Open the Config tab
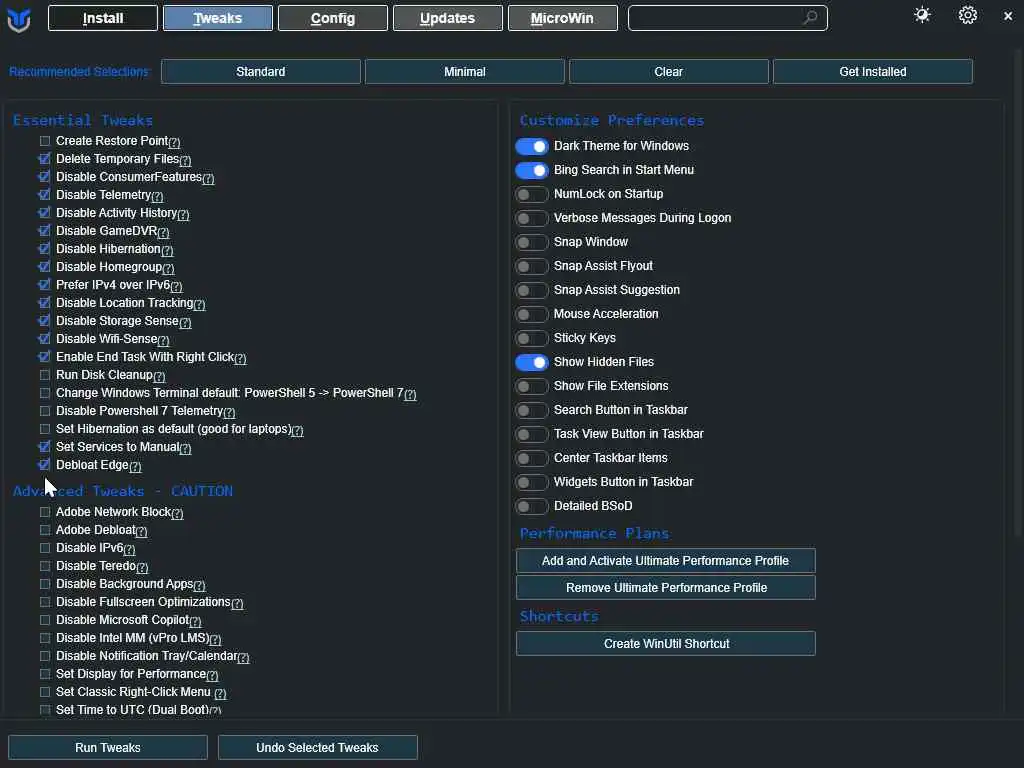The width and height of the screenshot is (1024, 768). tap(332, 18)
